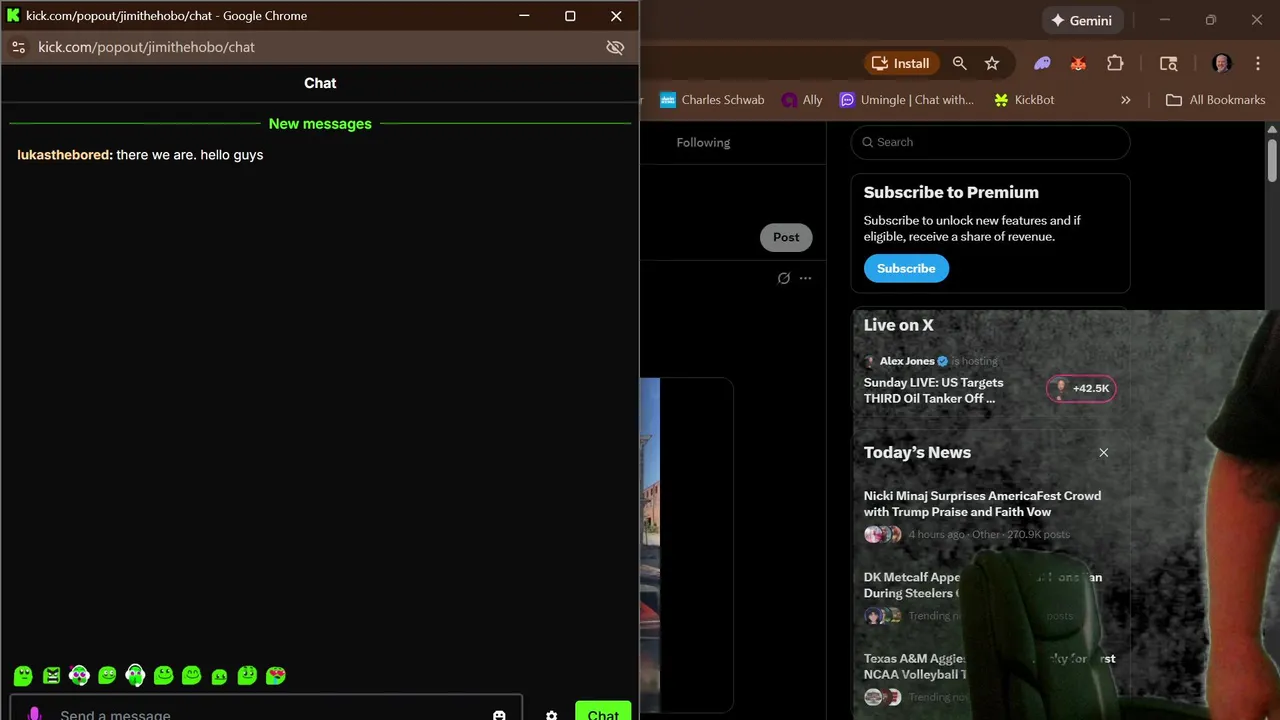Viewport: 1280px width, 720px height.
Task: Click the zoom magnifier icon in address bar
Action: 959,63
